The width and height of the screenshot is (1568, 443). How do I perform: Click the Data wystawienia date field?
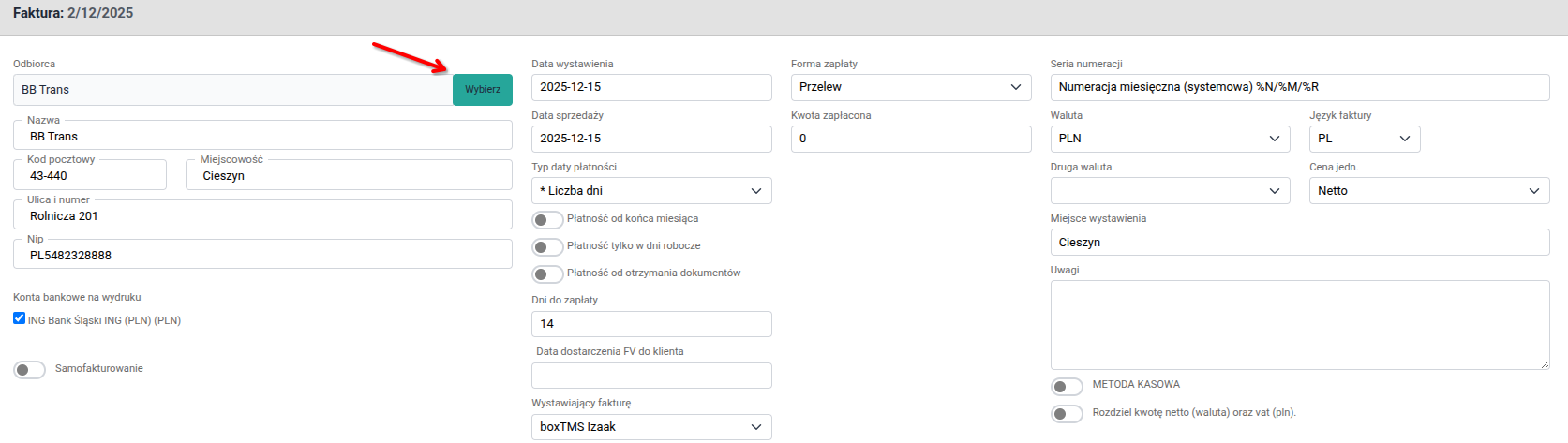651,87
